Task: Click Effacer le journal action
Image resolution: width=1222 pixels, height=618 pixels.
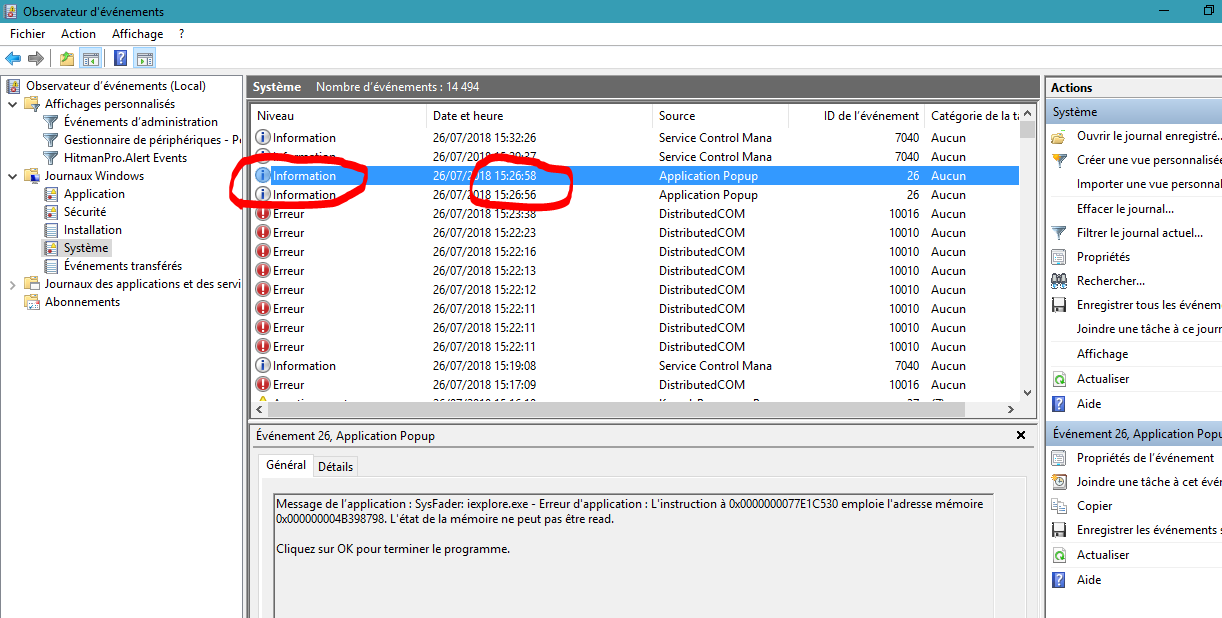Action: click(x=1125, y=209)
